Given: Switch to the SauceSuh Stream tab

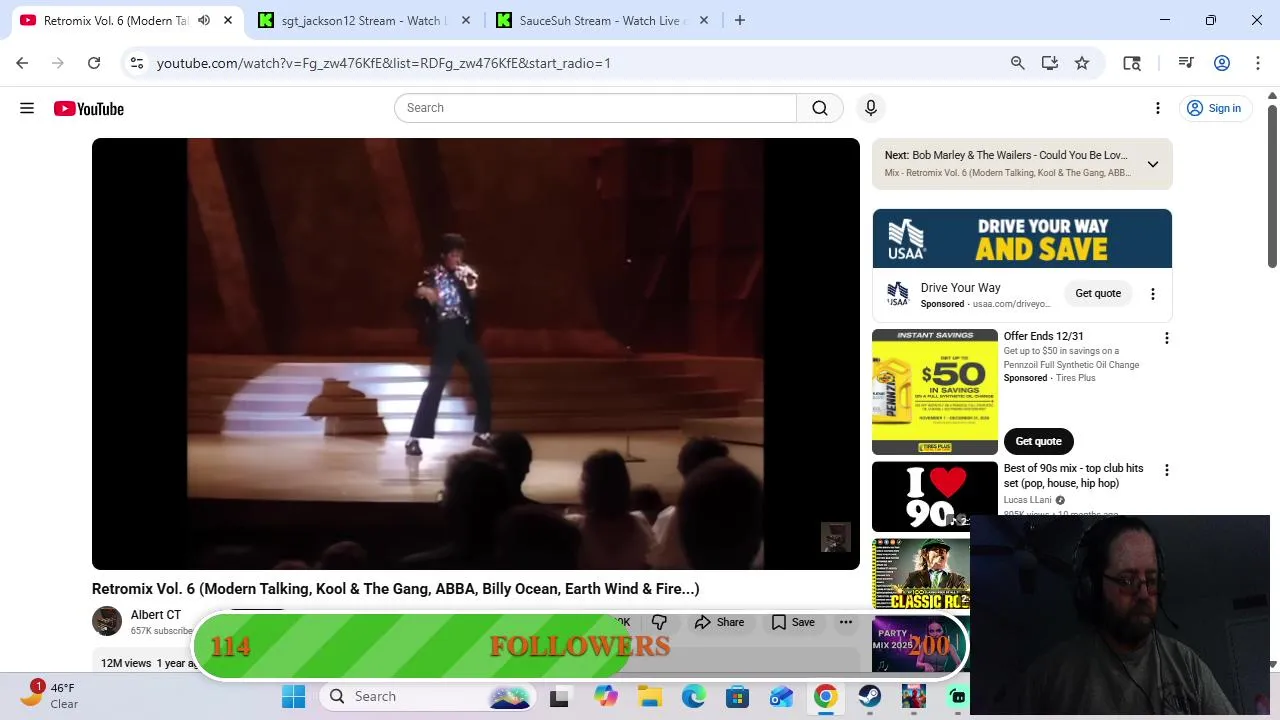Looking at the screenshot, I should click(600, 20).
